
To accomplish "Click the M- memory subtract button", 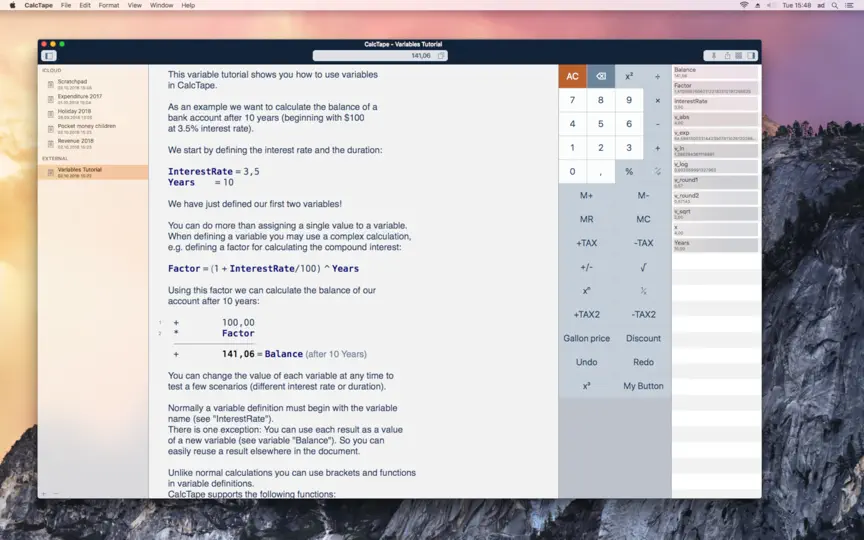I will [x=643, y=195].
